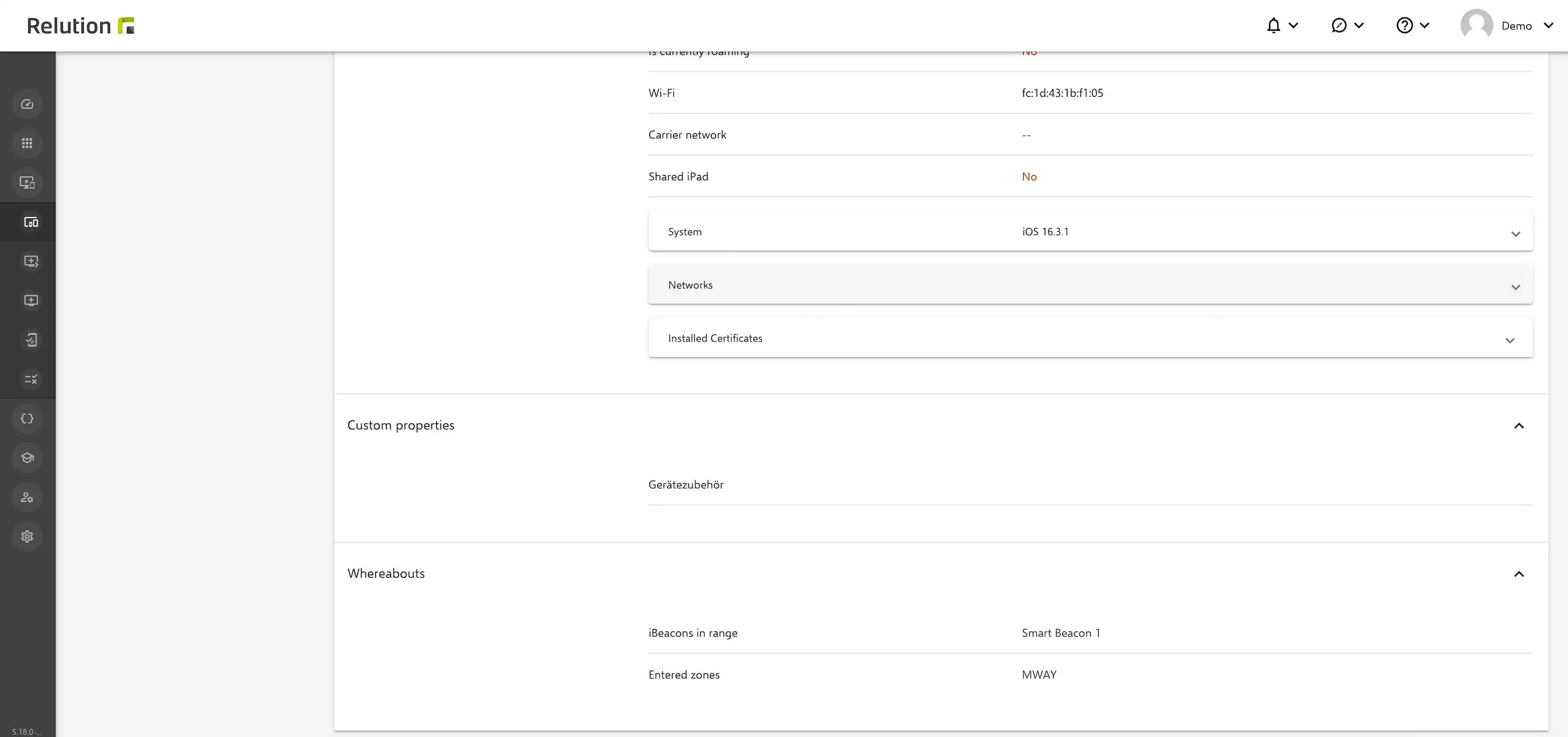Collapse the Whereabouts section

click(1519, 574)
